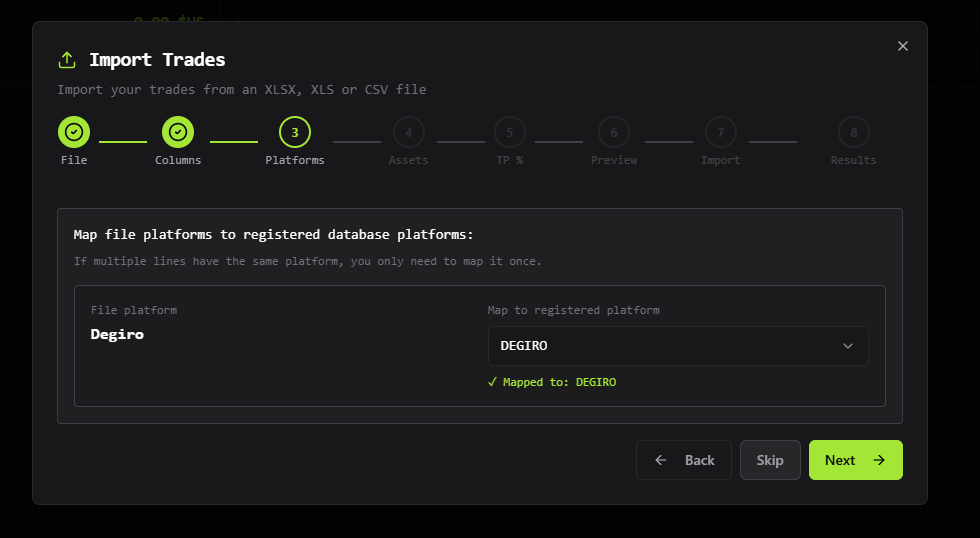This screenshot has width=980, height=538.
Task: Go Back to previous step
Action: [684, 460]
